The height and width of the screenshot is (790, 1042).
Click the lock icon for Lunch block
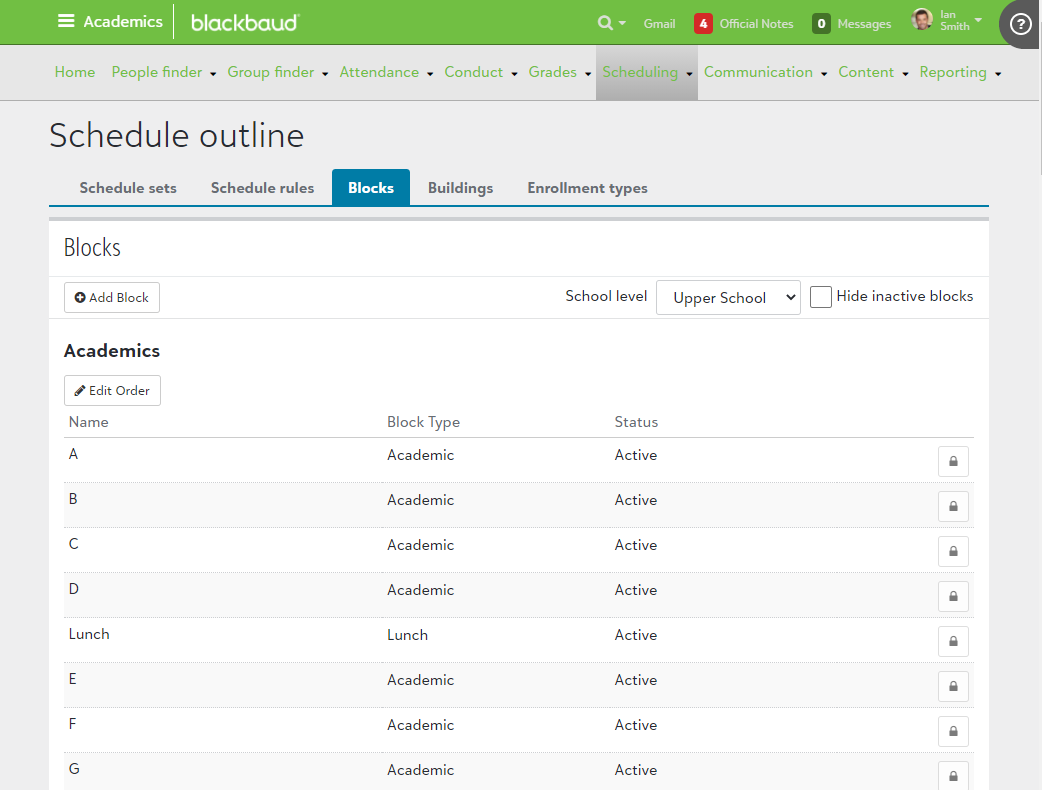coord(953,641)
